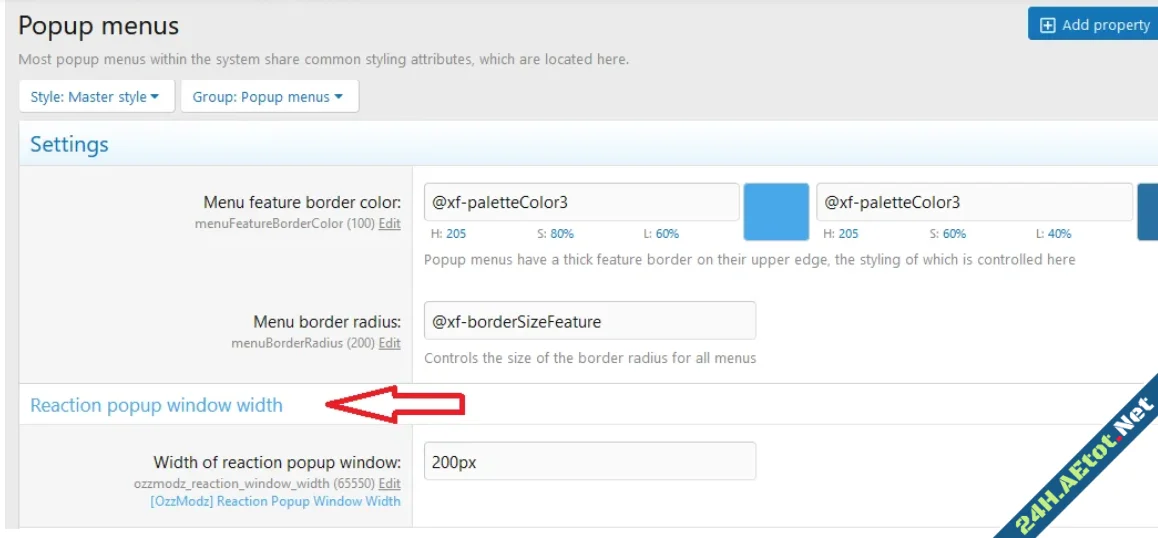
Task: Click the darker blue swatch at right edge
Action: pos(1147,212)
